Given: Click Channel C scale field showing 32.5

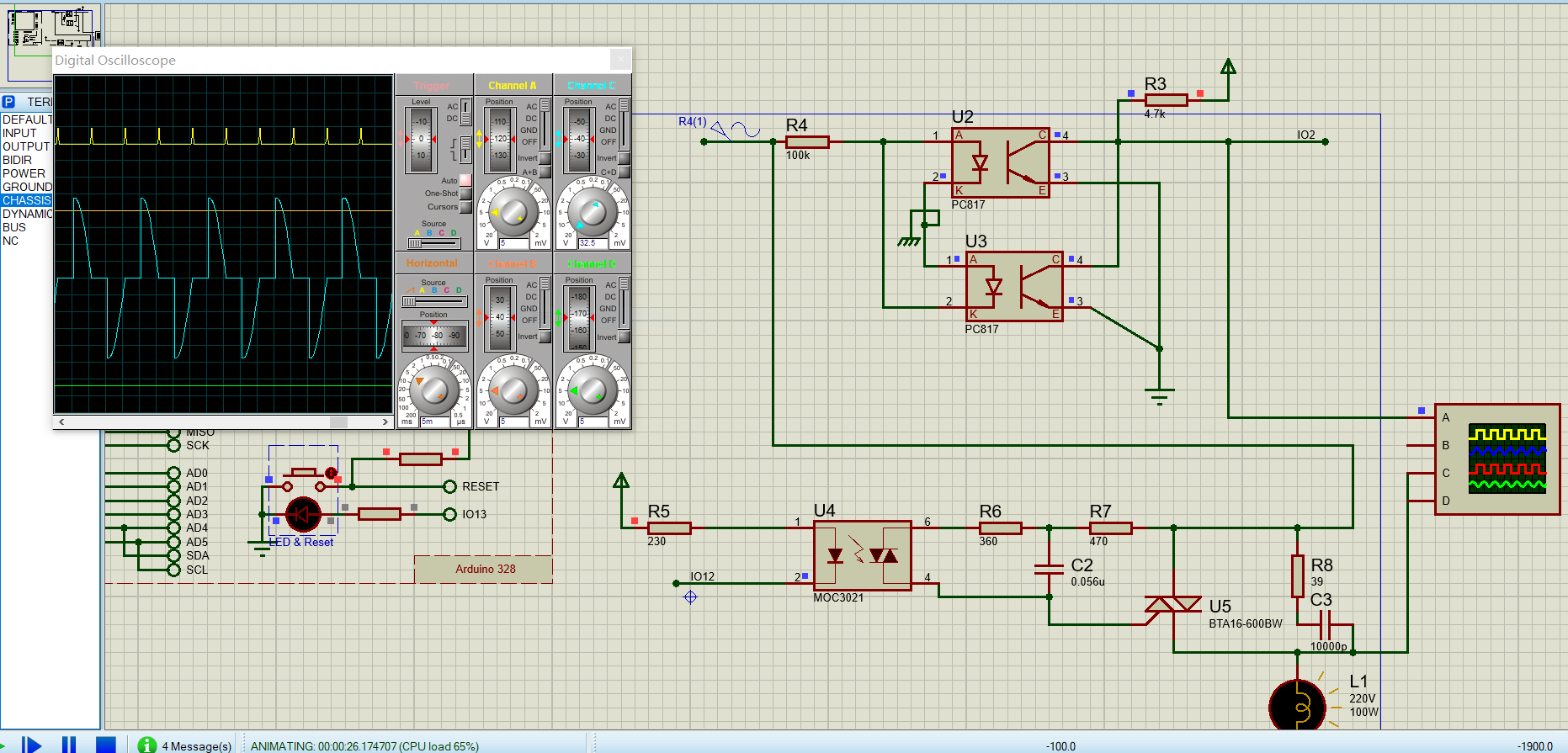Looking at the screenshot, I should point(593,243).
